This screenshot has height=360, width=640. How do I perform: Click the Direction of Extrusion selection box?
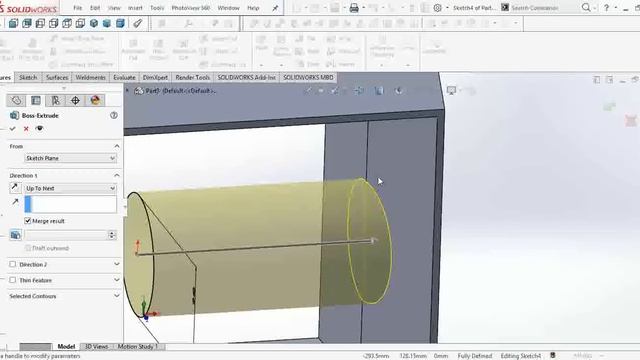click(x=71, y=204)
